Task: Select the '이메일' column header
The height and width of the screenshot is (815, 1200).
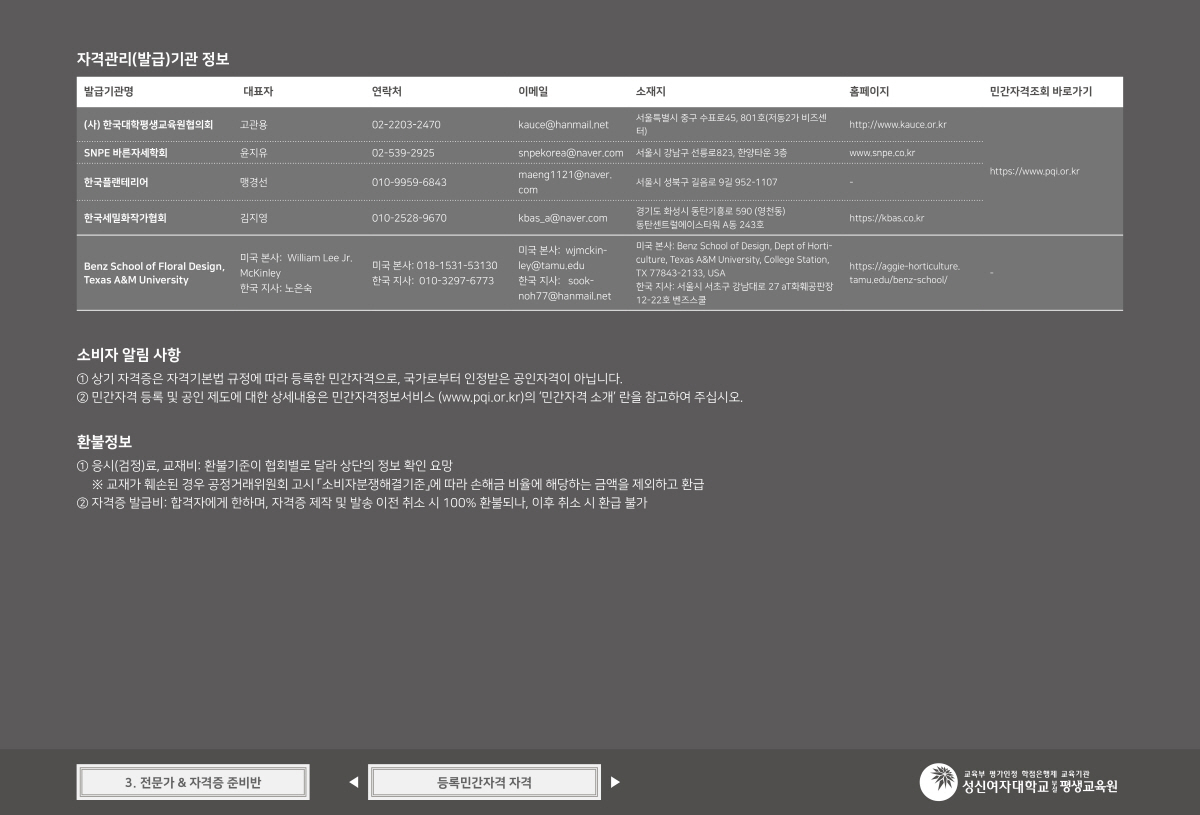Action: tap(533, 92)
